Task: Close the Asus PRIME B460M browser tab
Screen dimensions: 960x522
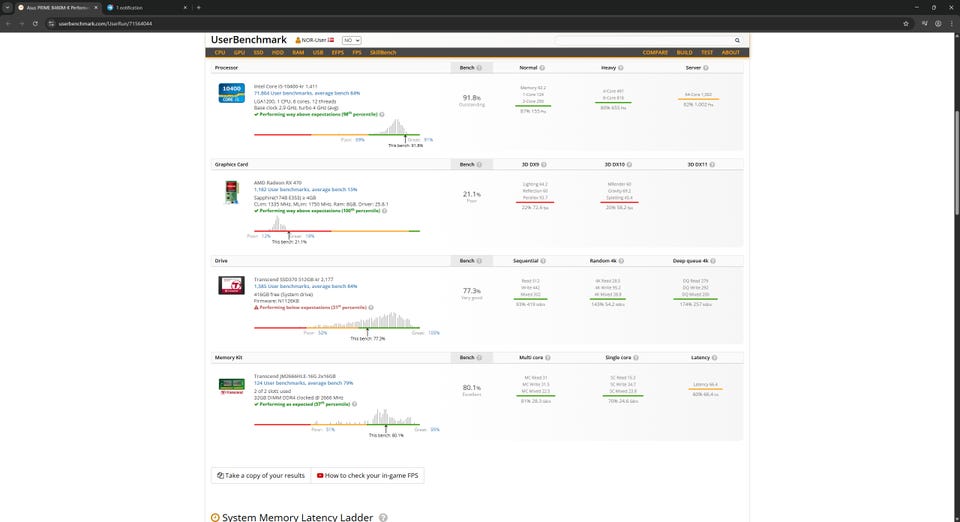Action: pos(96,7)
